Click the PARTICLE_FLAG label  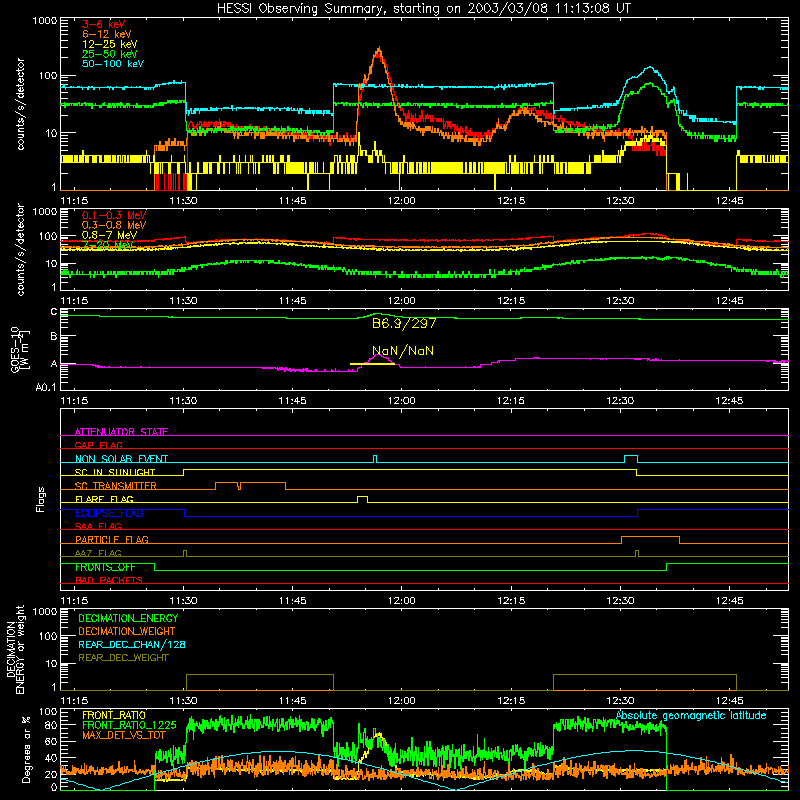click(x=112, y=539)
